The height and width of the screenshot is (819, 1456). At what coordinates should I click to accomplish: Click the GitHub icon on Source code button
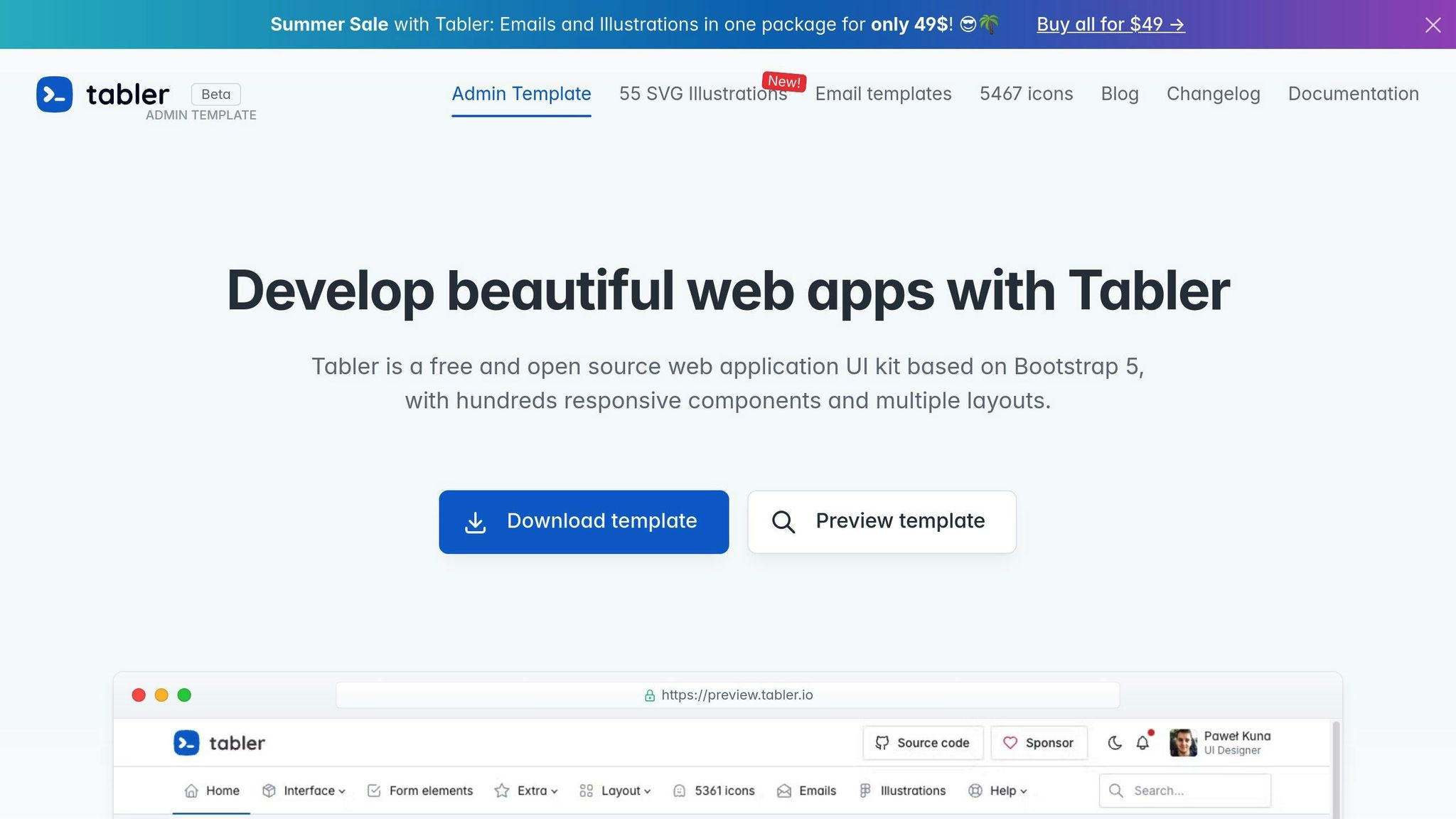coord(882,742)
